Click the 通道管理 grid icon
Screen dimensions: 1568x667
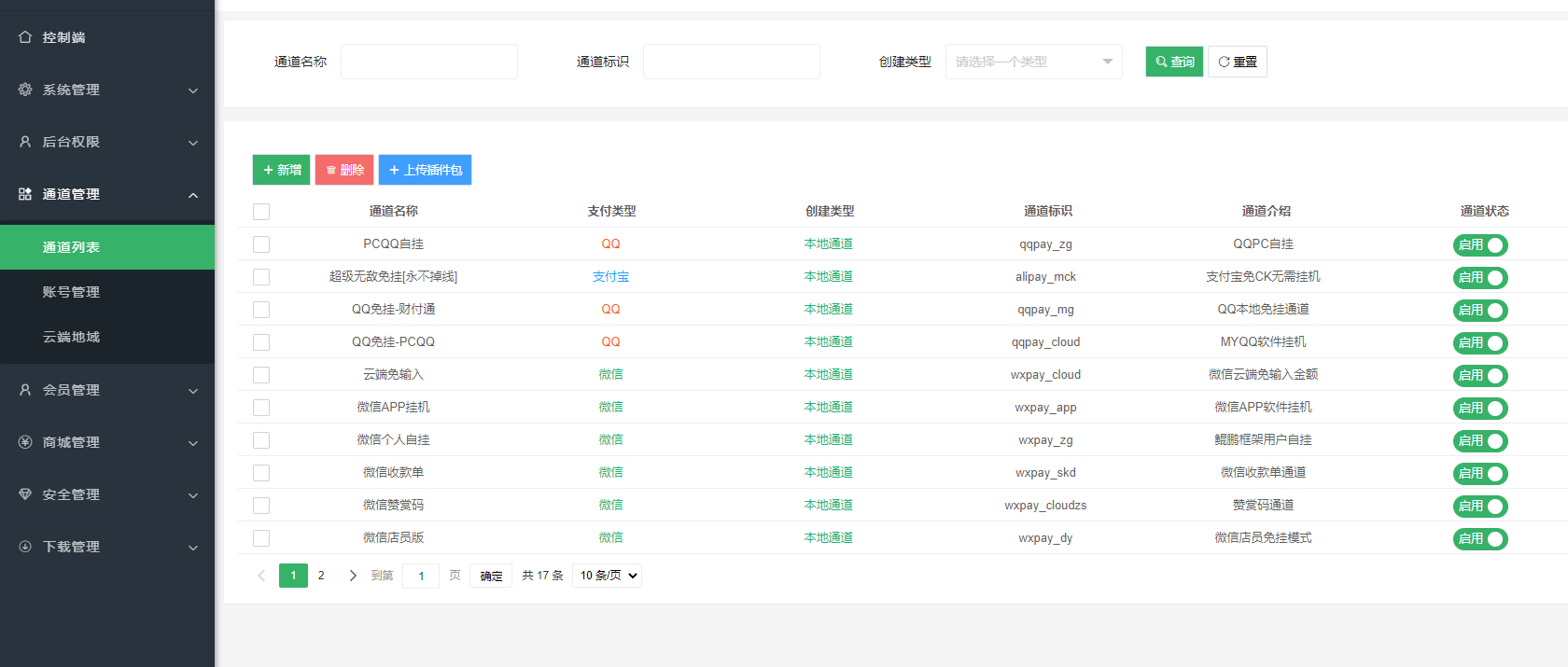(x=25, y=194)
